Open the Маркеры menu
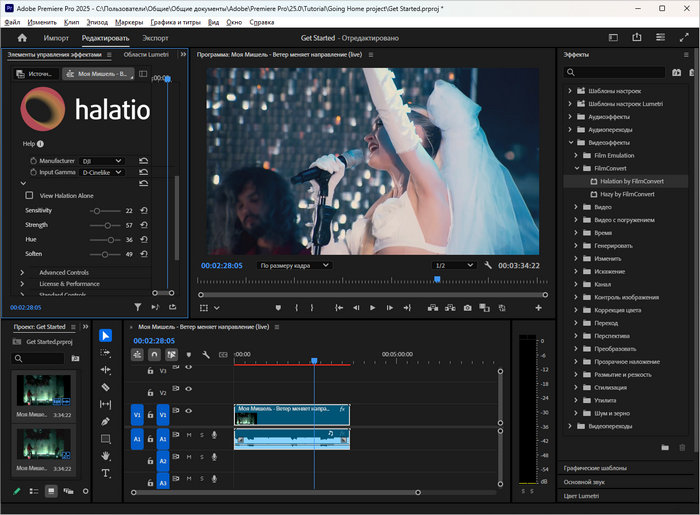The image size is (700, 515). click(x=129, y=22)
